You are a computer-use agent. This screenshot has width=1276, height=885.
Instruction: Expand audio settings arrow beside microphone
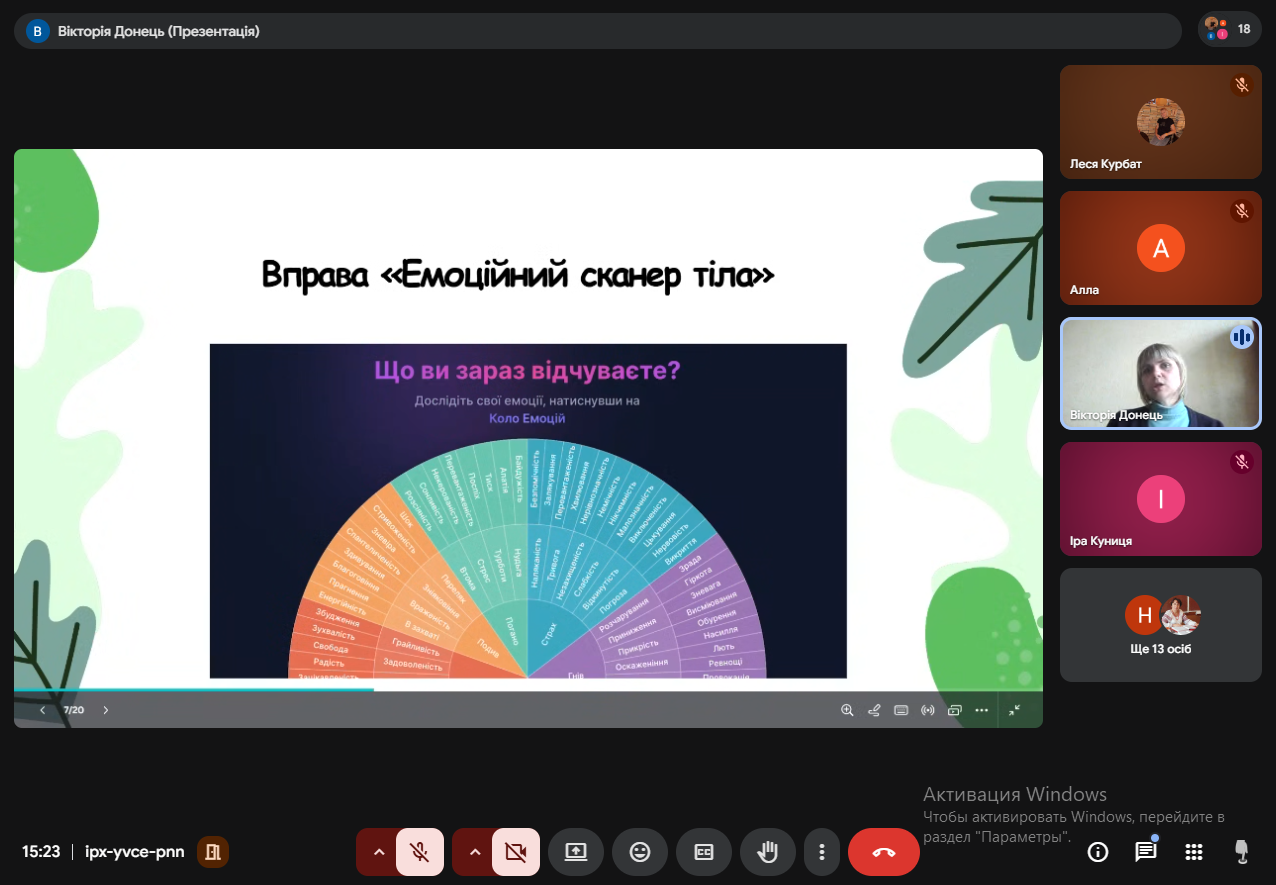point(378,852)
